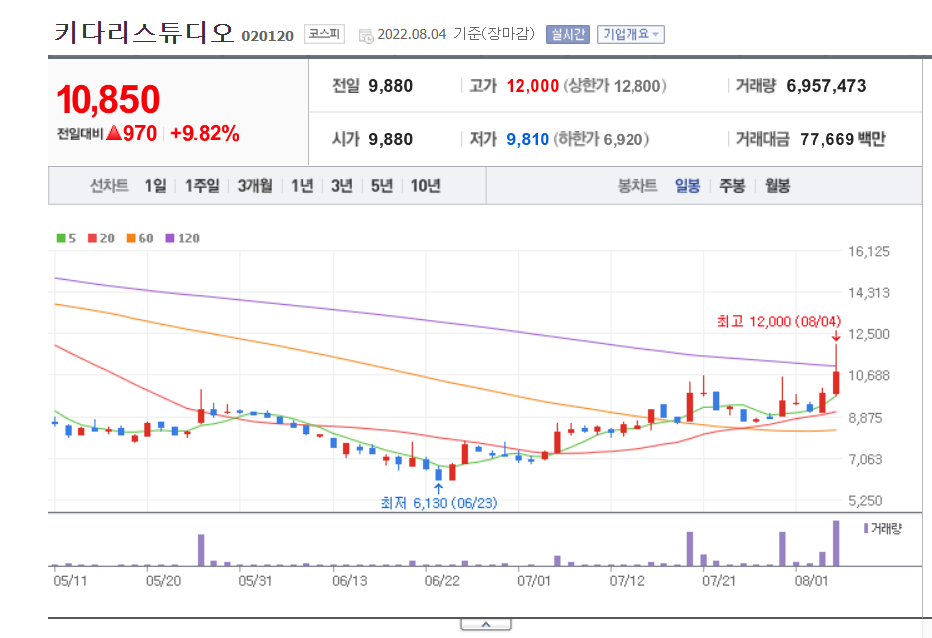Click the 실시간 real-time button

coord(568,34)
